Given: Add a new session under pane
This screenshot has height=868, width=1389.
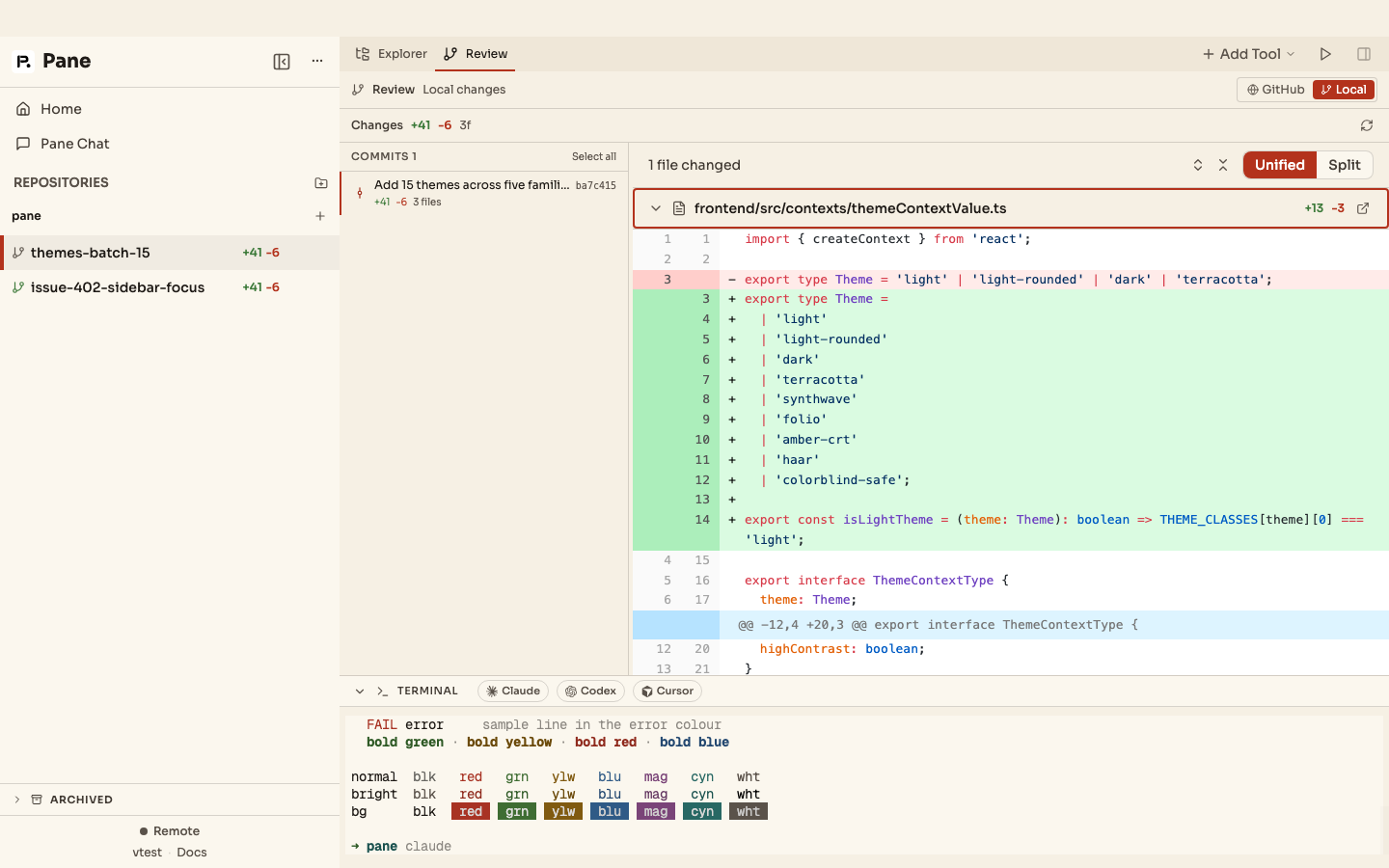Looking at the screenshot, I should 320,216.
